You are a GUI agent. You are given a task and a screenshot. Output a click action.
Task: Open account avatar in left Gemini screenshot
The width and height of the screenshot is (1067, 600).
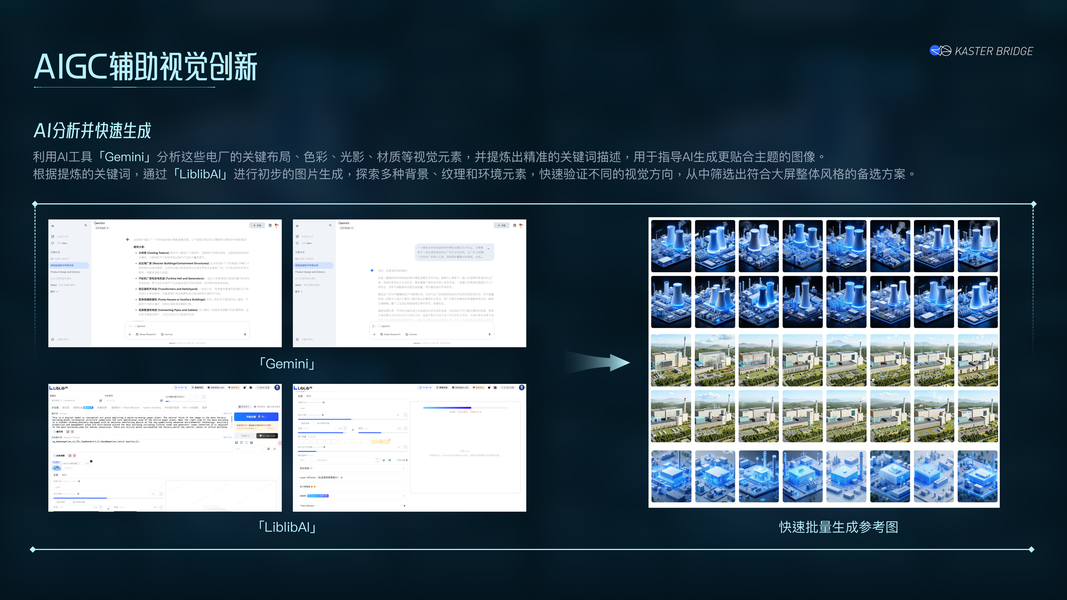[x=276, y=225]
